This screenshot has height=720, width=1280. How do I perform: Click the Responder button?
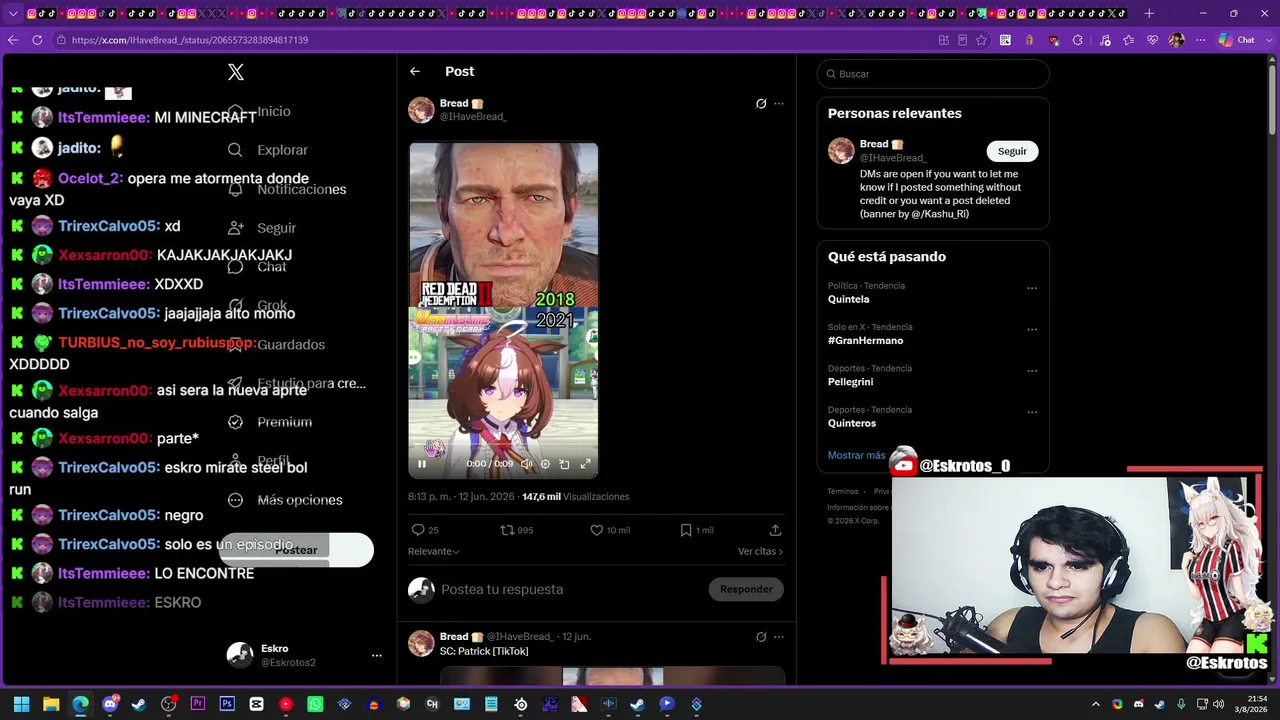[x=746, y=589]
